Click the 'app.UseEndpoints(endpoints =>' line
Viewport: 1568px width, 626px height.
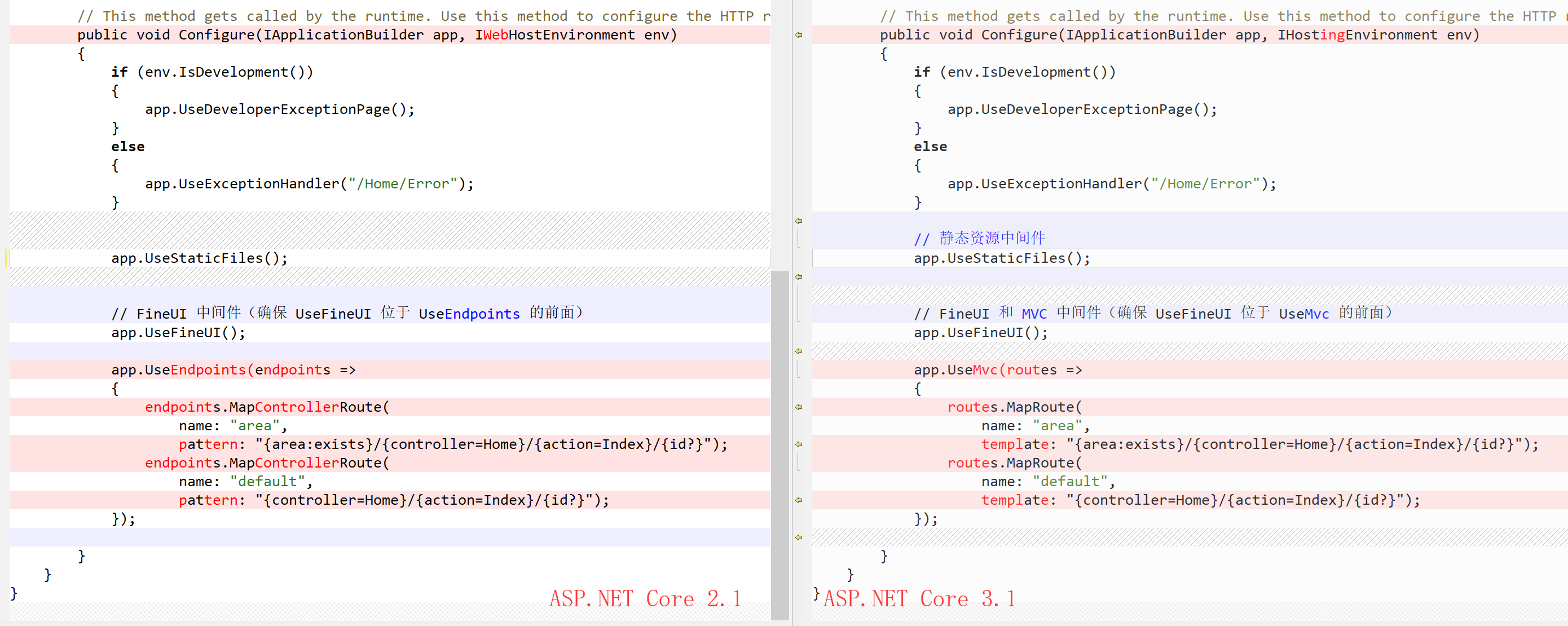pos(233,370)
